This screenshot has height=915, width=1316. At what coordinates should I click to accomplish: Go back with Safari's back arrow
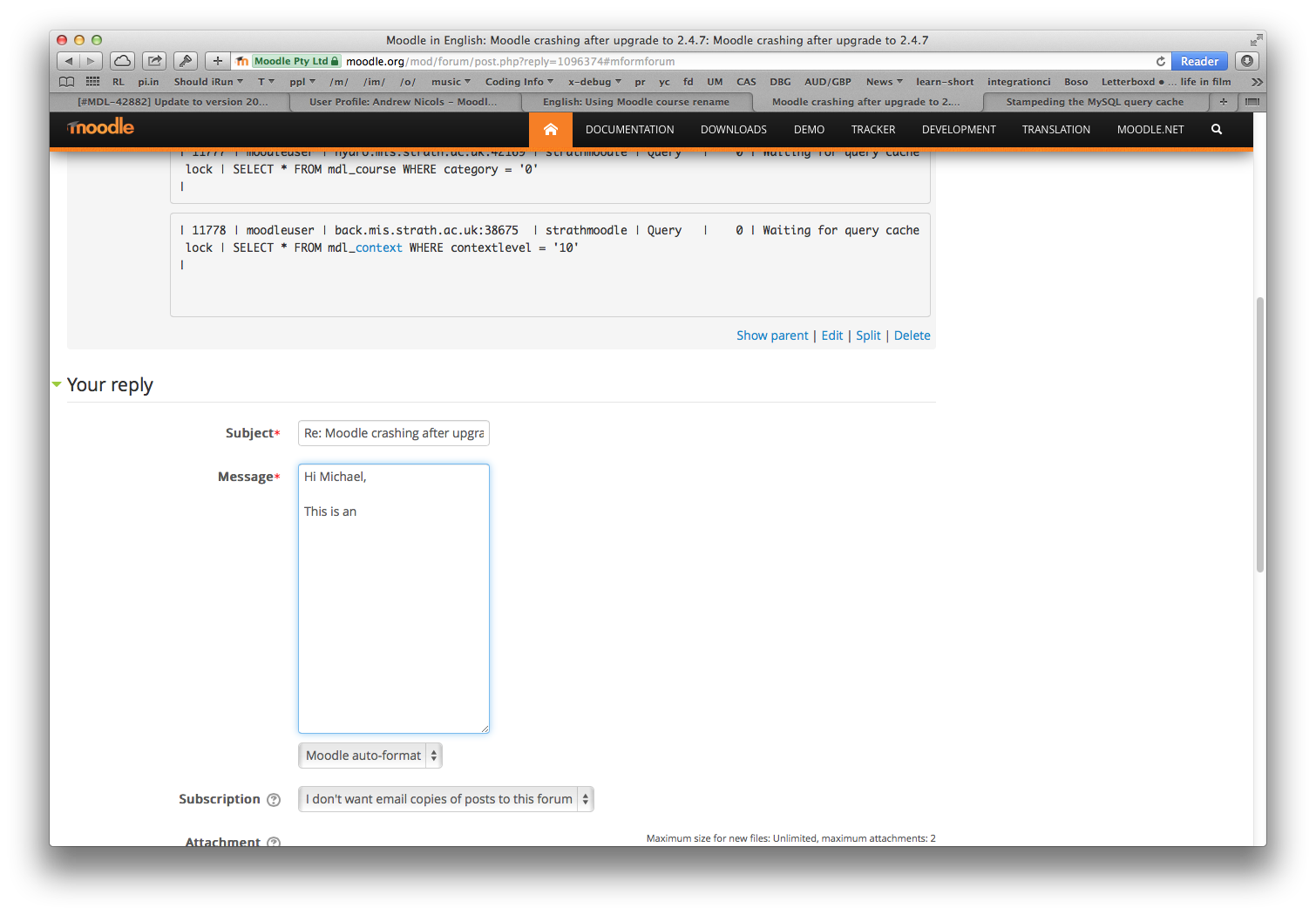pos(69,61)
